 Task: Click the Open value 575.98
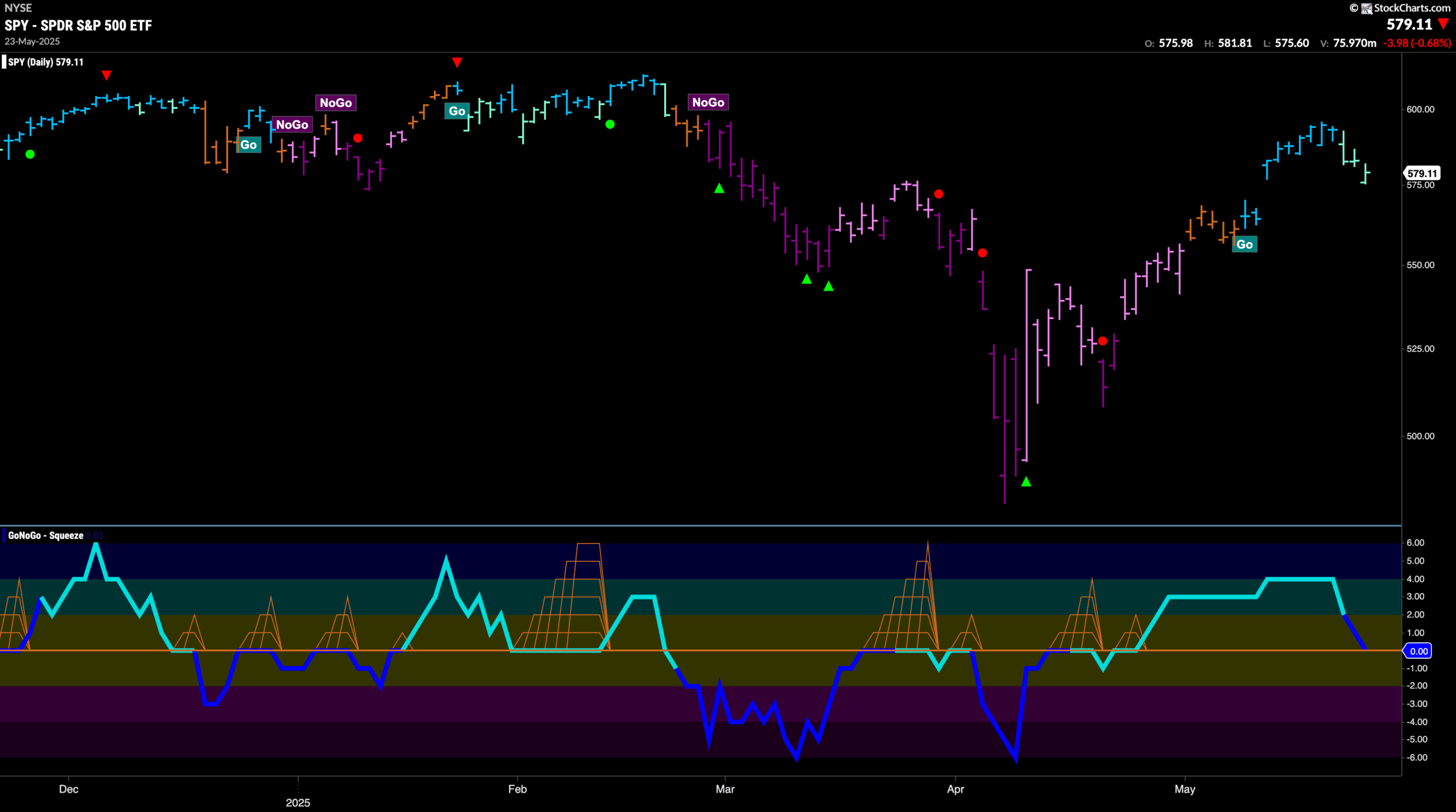[x=1176, y=43]
